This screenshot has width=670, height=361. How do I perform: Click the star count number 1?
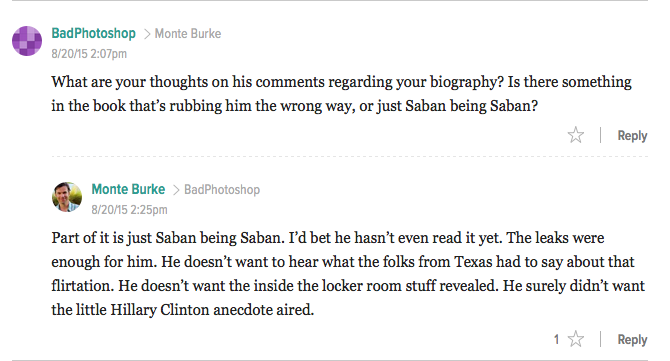[556, 340]
